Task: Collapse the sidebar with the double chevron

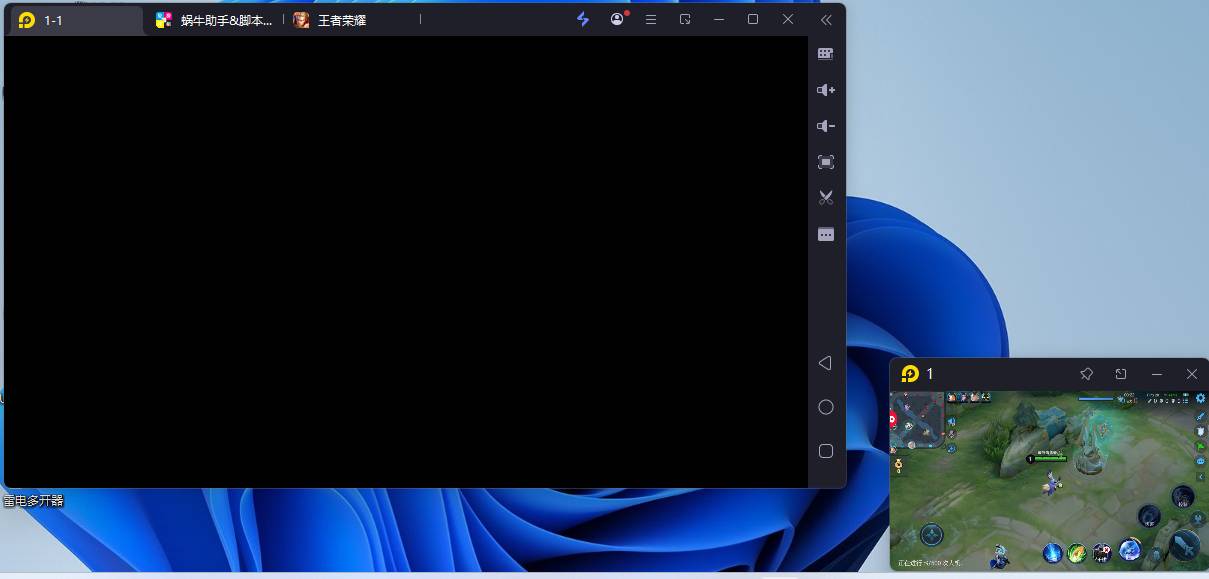Action: point(825,20)
